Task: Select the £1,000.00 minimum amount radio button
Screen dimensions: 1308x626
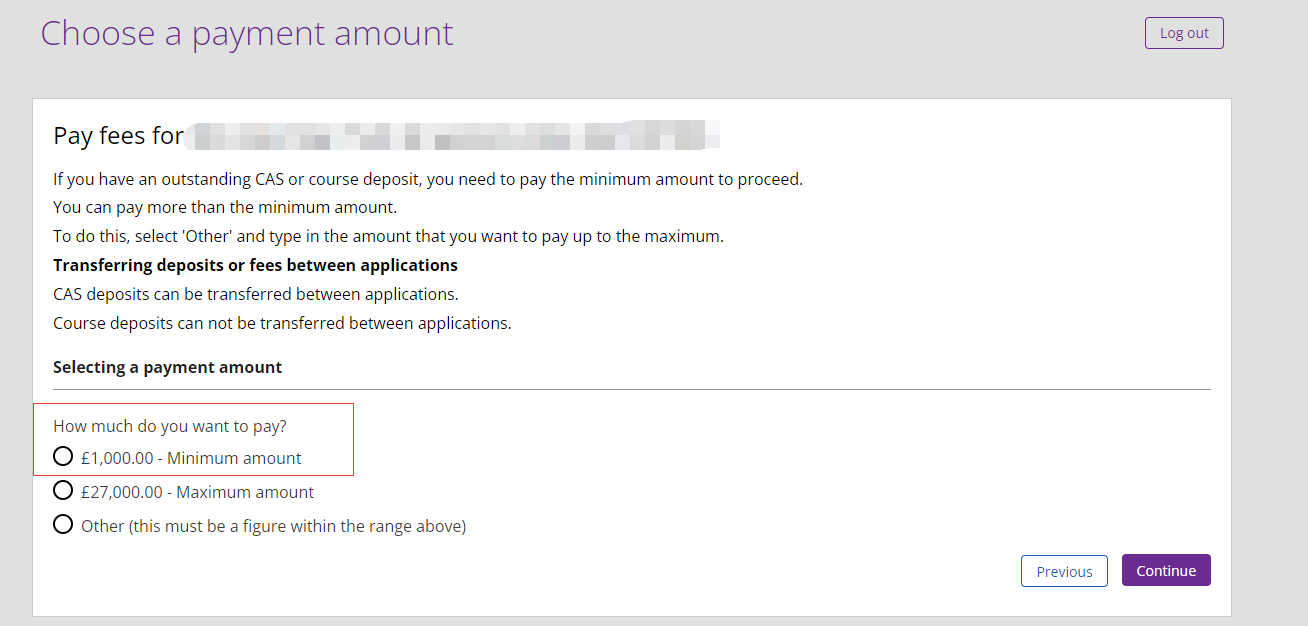Action: tap(63, 457)
